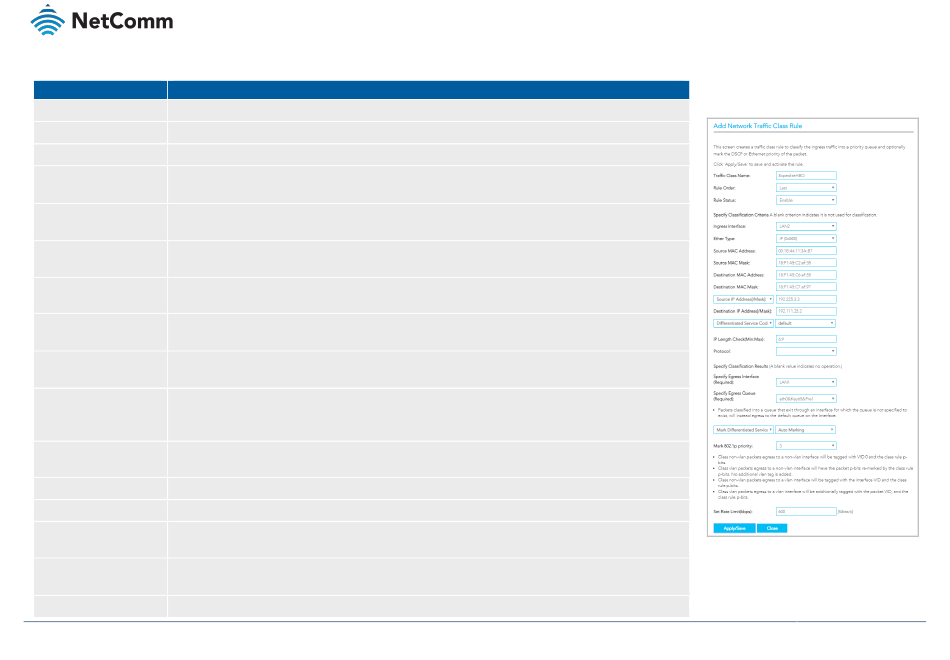The image size is (950, 660).
Task: Select the Ether Type dropdown
Action: pyautogui.click(x=805, y=238)
